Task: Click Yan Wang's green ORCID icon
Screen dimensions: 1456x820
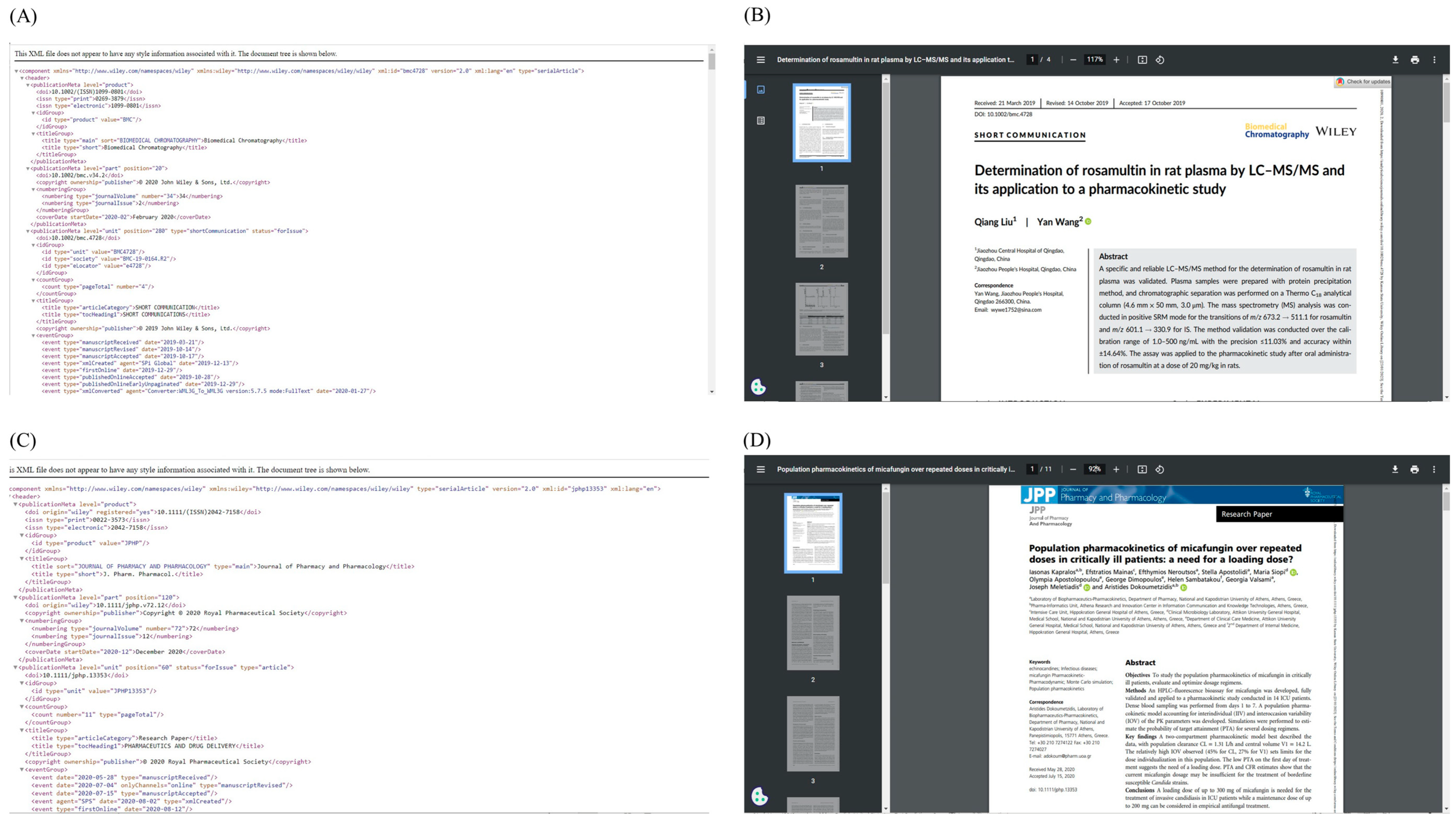Action: (1088, 222)
